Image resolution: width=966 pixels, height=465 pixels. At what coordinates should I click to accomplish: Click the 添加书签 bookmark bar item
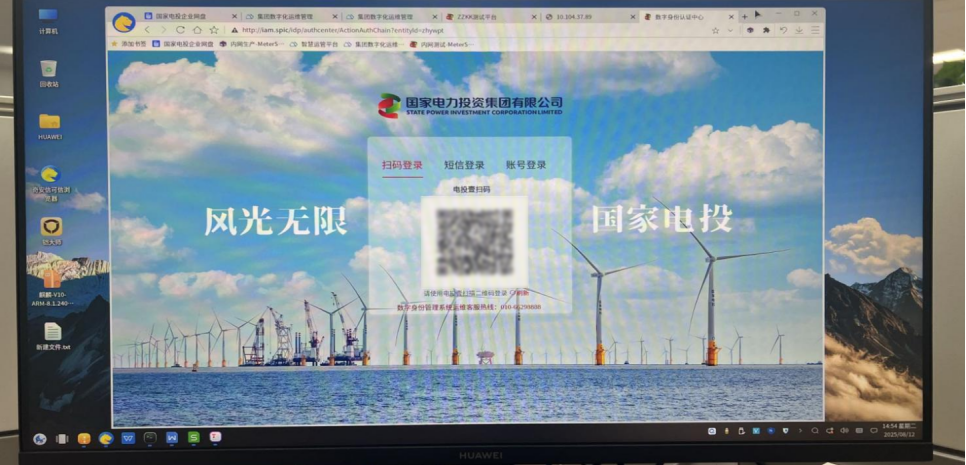click(x=129, y=44)
